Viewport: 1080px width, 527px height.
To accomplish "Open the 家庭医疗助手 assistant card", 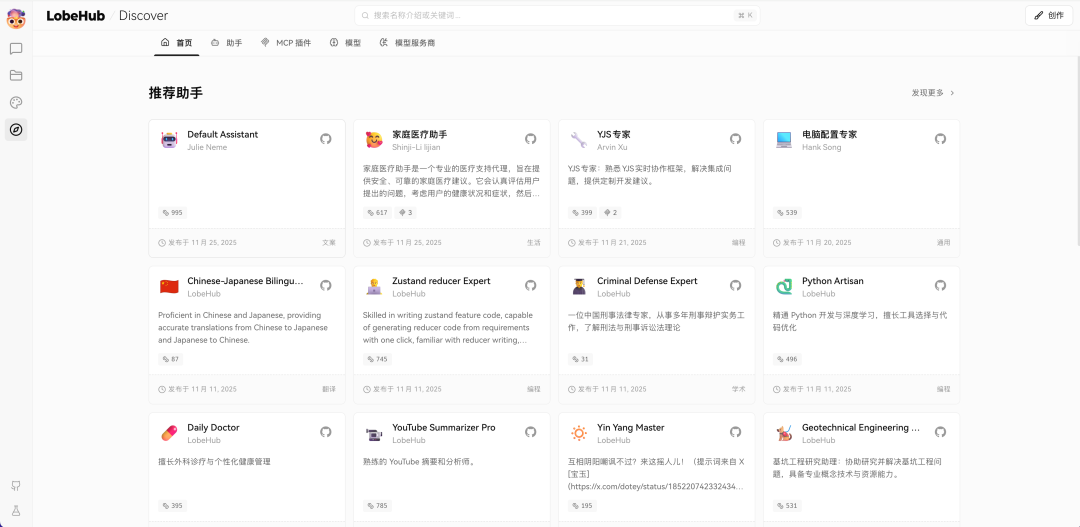I will pos(451,175).
